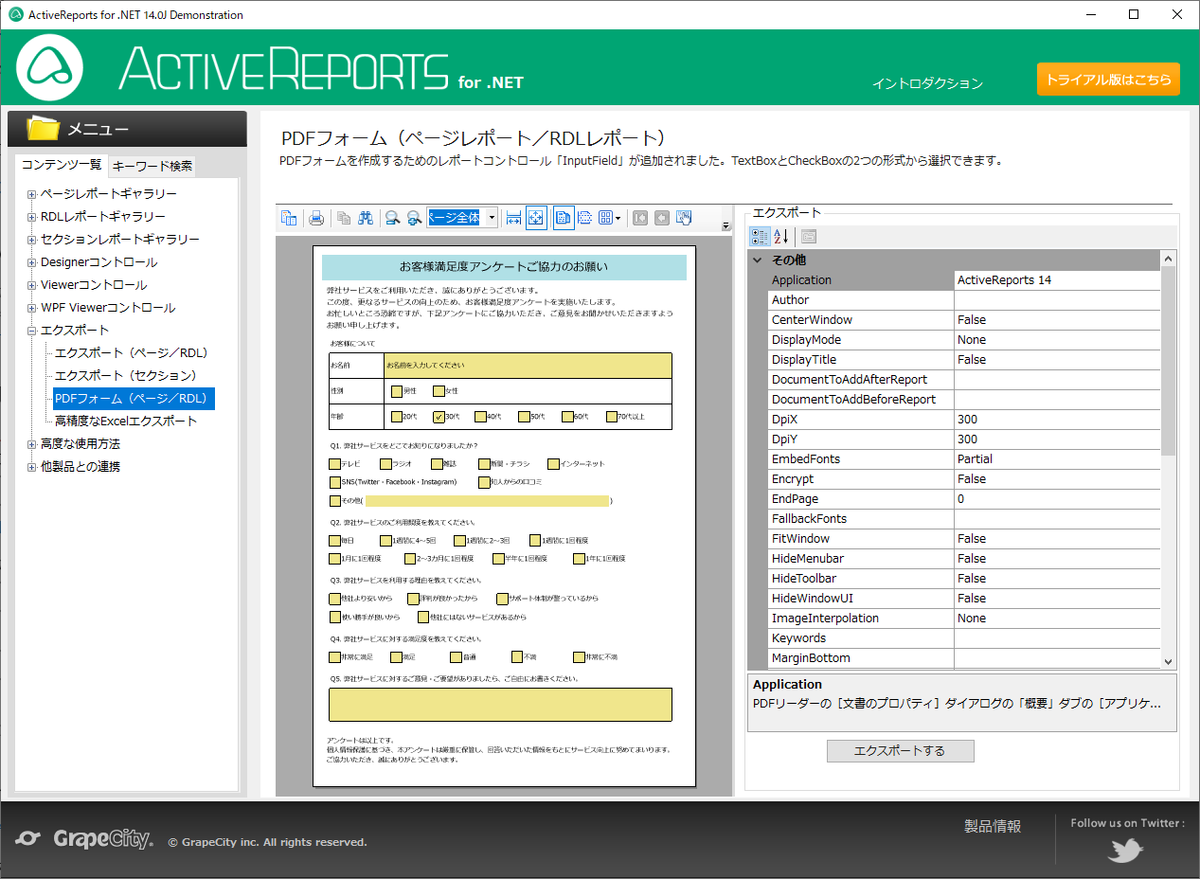This screenshot has width=1200, height=879.
Task: Expand Designerコントロール tree node
Action: click(x=31, y=262)
